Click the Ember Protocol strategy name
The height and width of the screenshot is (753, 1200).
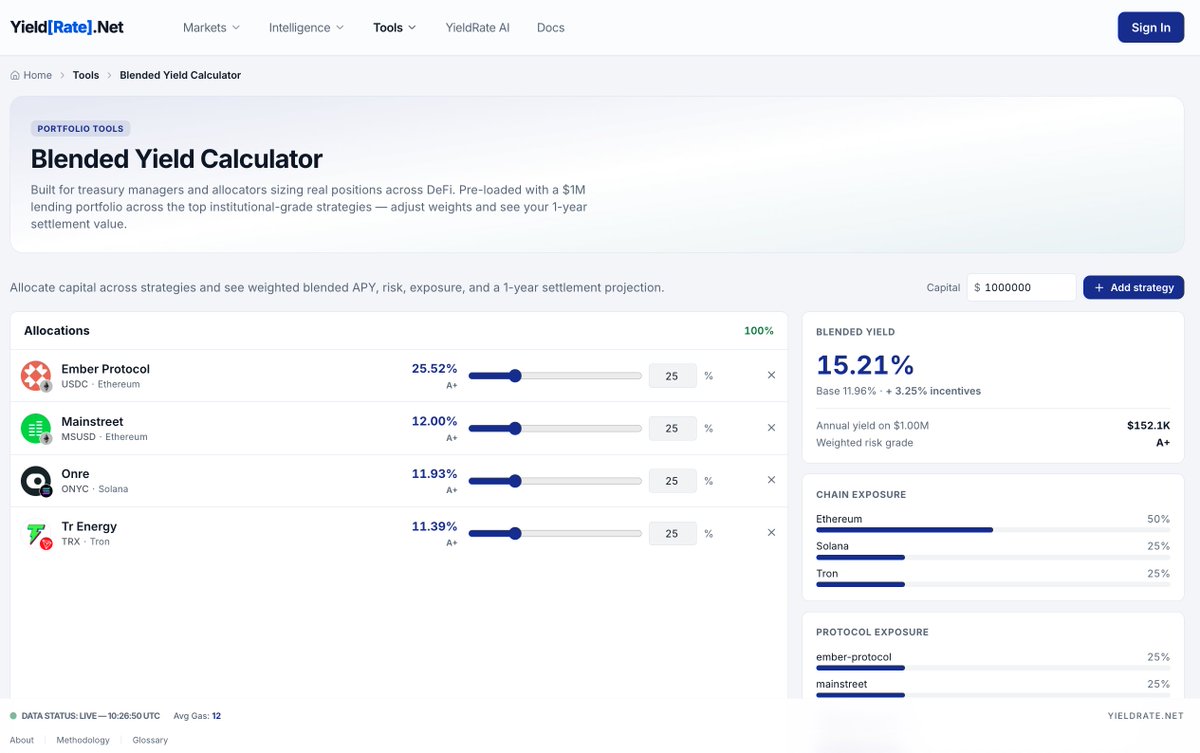click(105, 369)
